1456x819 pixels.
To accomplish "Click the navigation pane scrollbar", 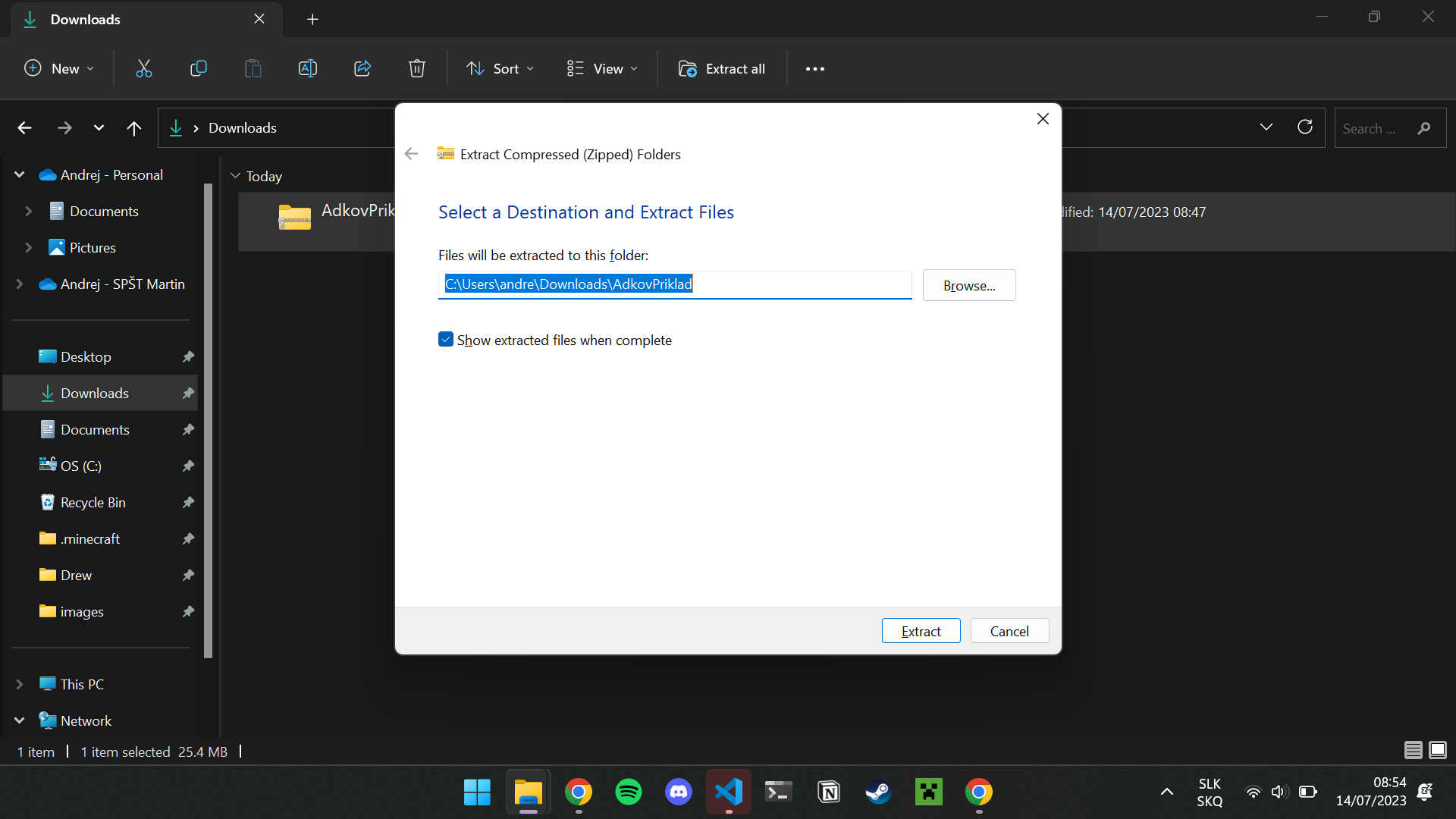I will 209,421.
